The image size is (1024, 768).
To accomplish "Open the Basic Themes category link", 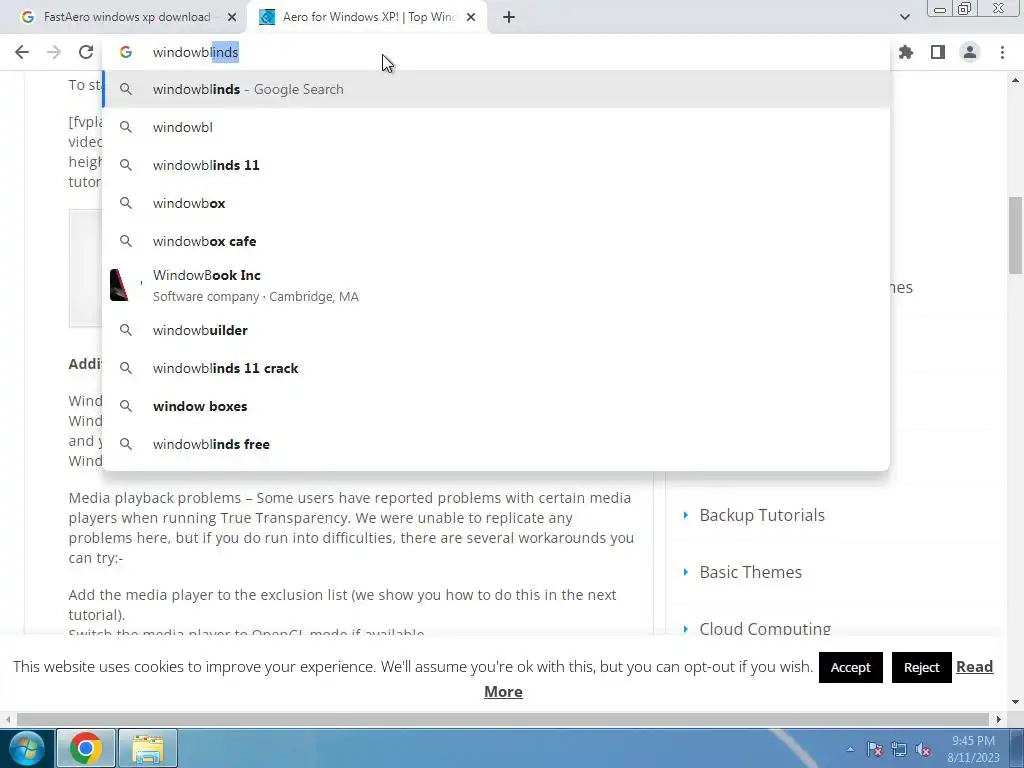I will pyautogui.click(x=750, y=572).
